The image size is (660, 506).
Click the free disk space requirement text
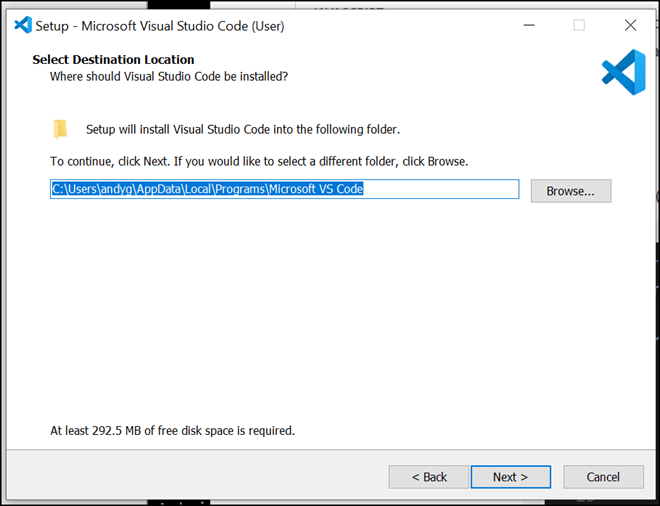tap(172, 431)
